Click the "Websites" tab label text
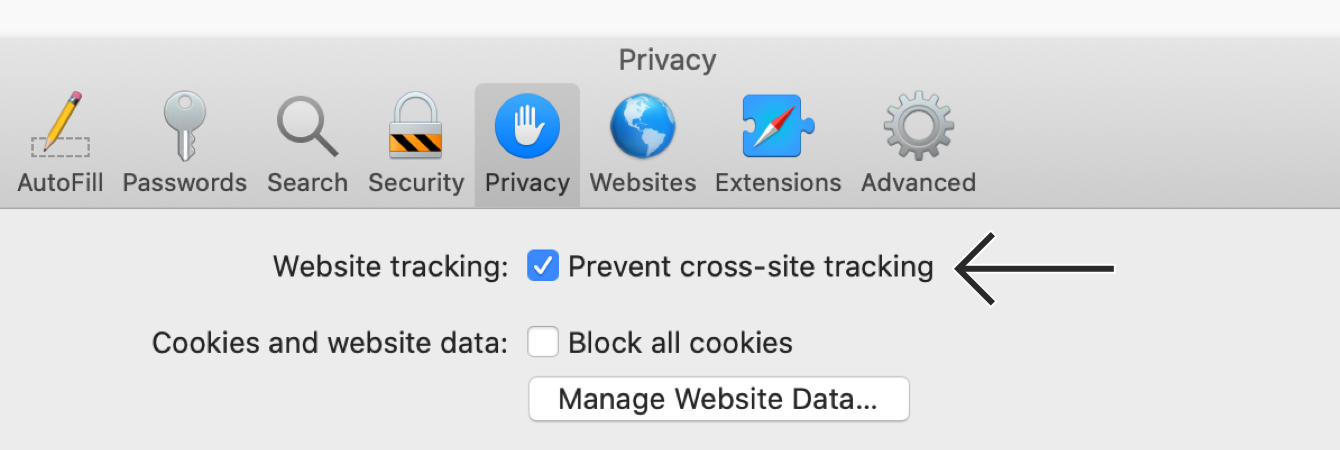The height and width of the screenshot is (450, 1340). point(643,183)
